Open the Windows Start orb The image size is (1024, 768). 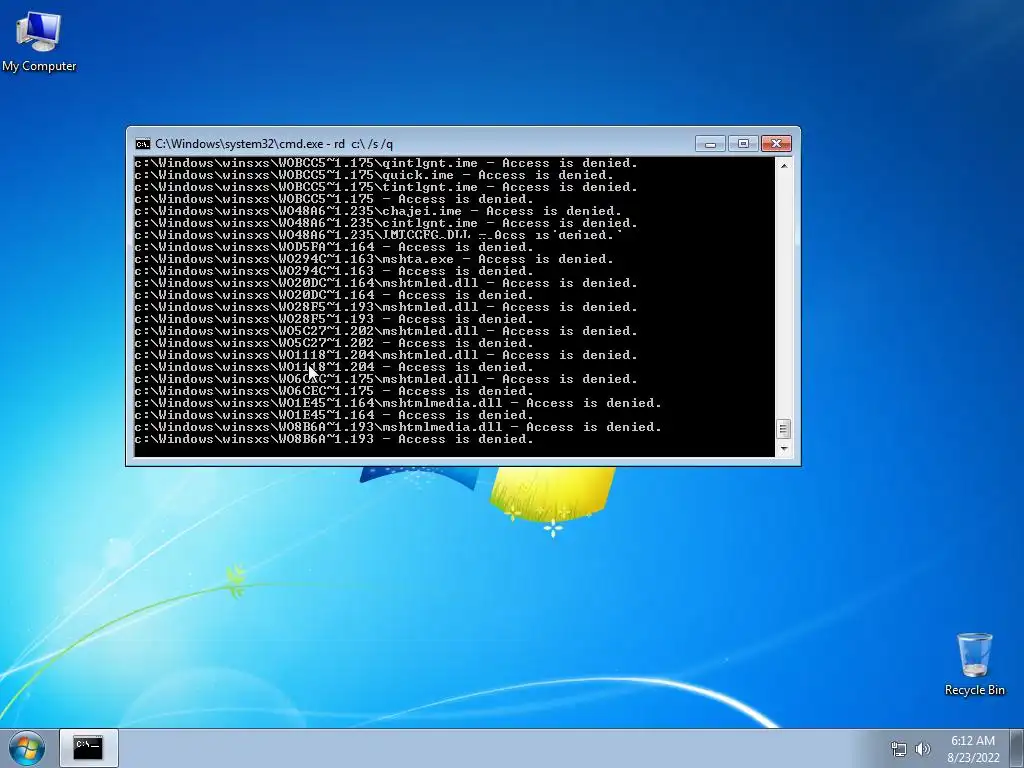[x=26, y=748]
